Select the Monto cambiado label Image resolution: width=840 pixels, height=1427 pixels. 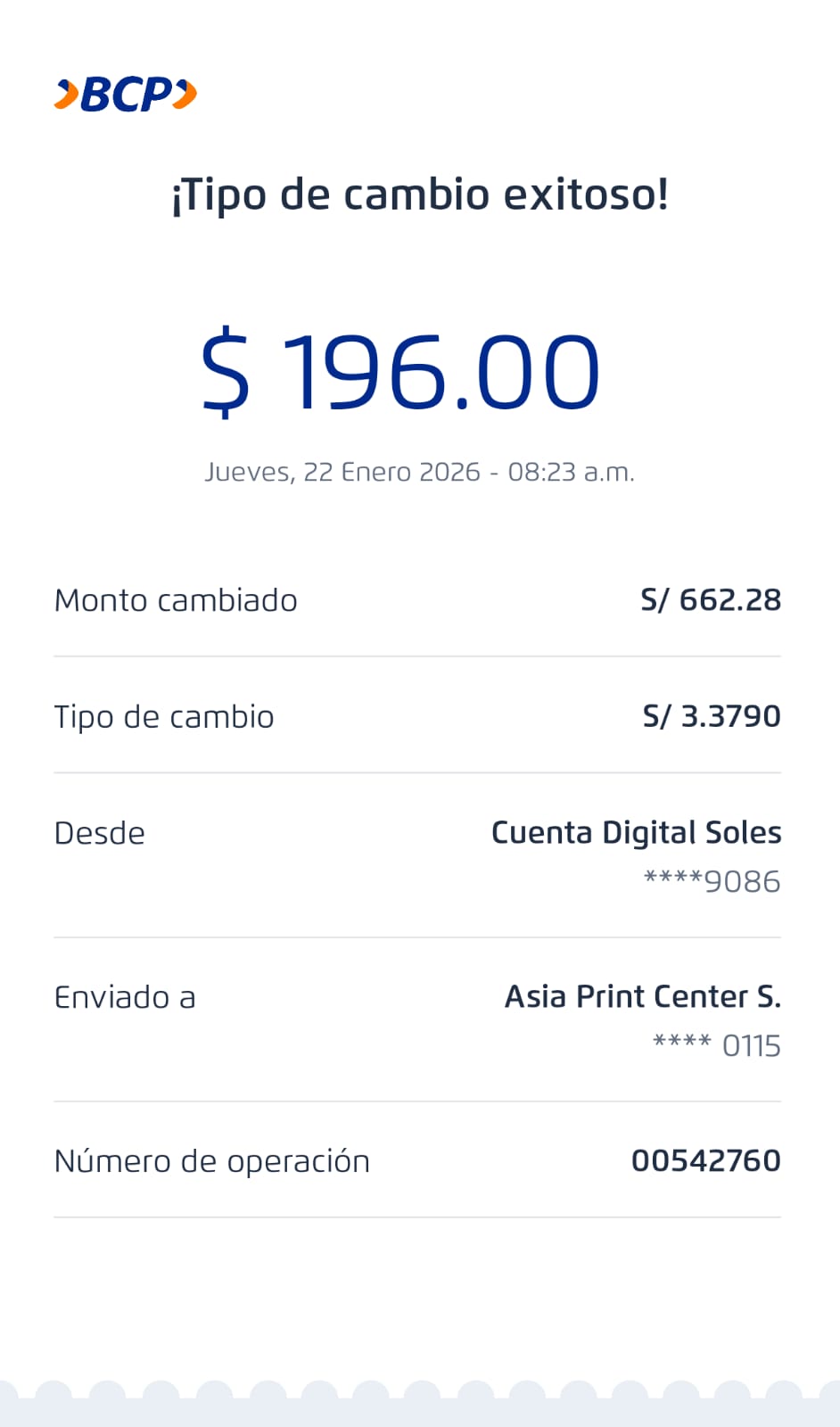point(176,600)
